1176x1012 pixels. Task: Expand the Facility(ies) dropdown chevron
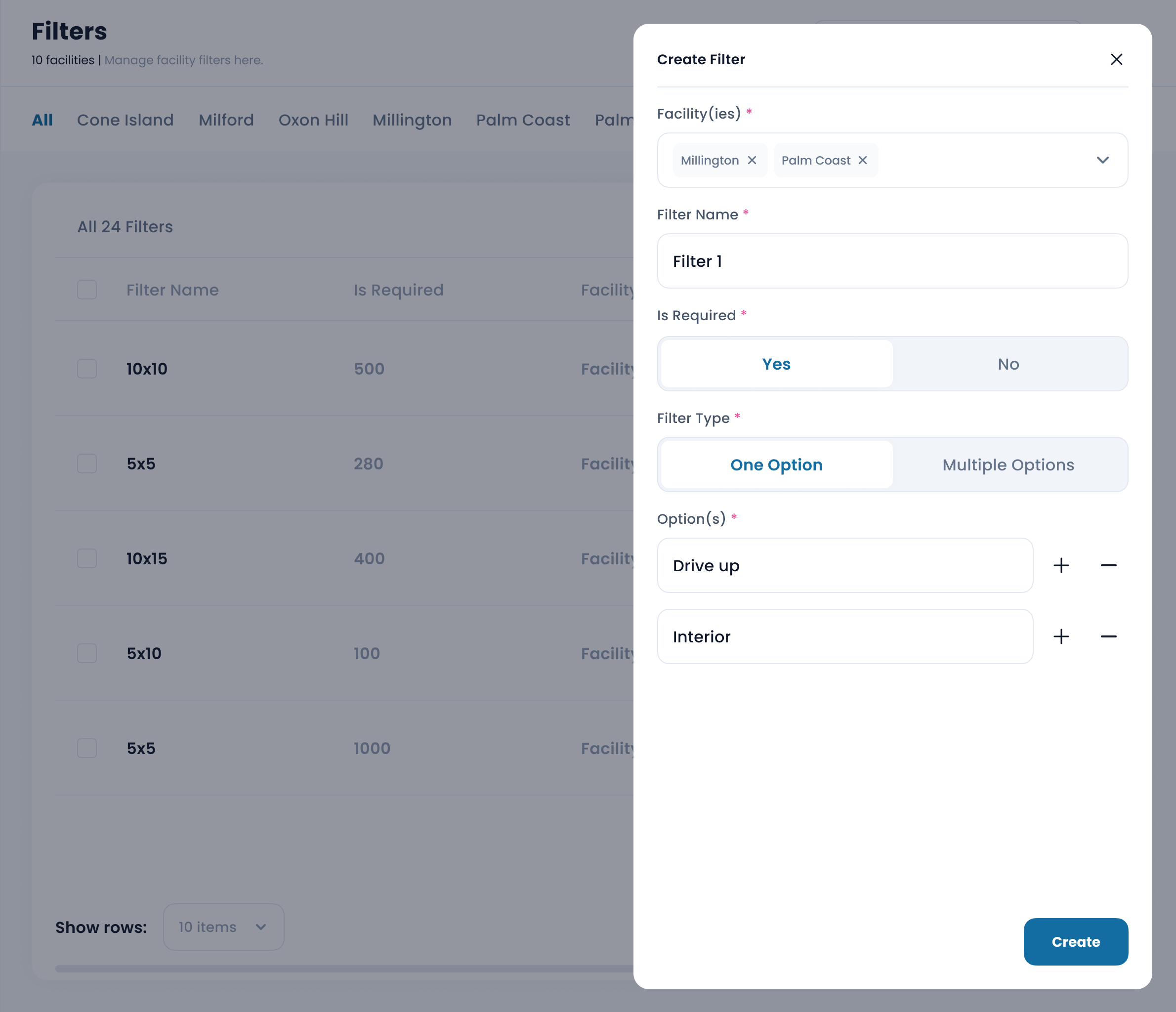1102,161
